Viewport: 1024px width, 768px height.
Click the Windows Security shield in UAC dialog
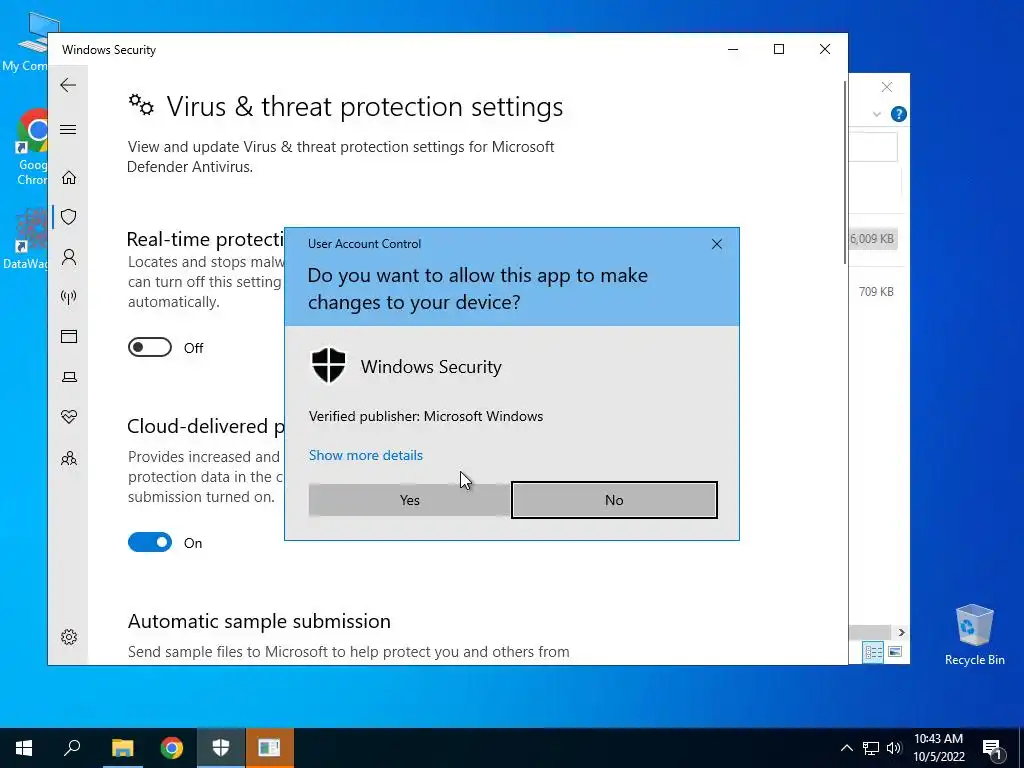pyautogui.click(x=328, y=366)
